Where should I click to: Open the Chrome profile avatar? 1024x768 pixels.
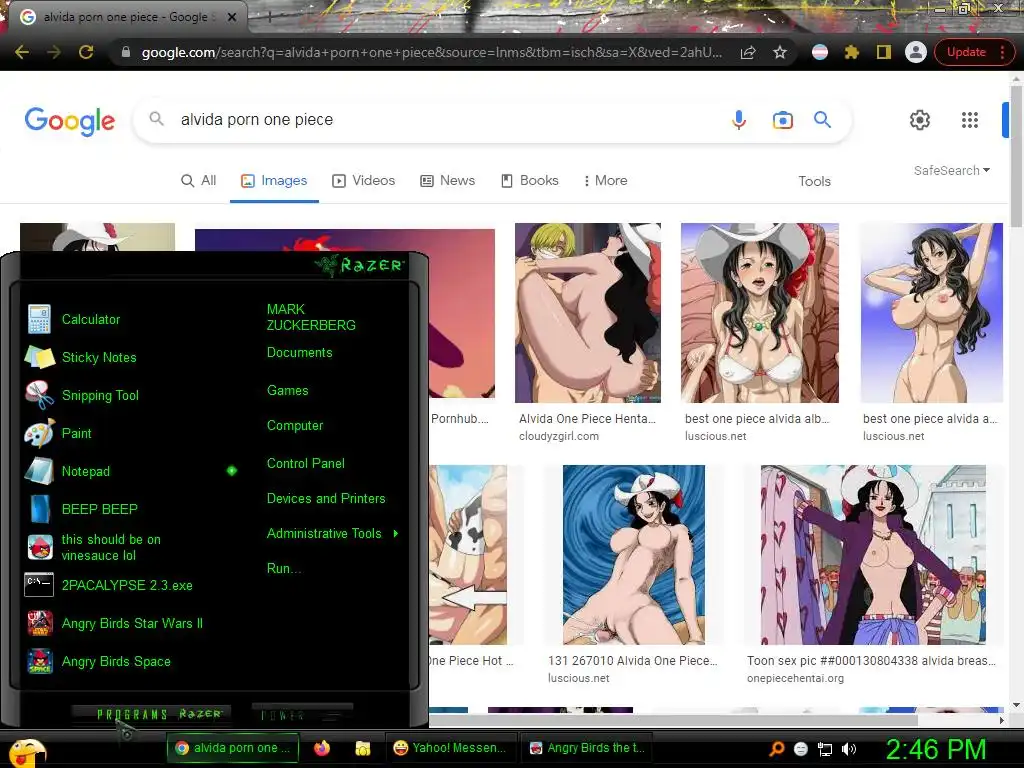[916, 52]
